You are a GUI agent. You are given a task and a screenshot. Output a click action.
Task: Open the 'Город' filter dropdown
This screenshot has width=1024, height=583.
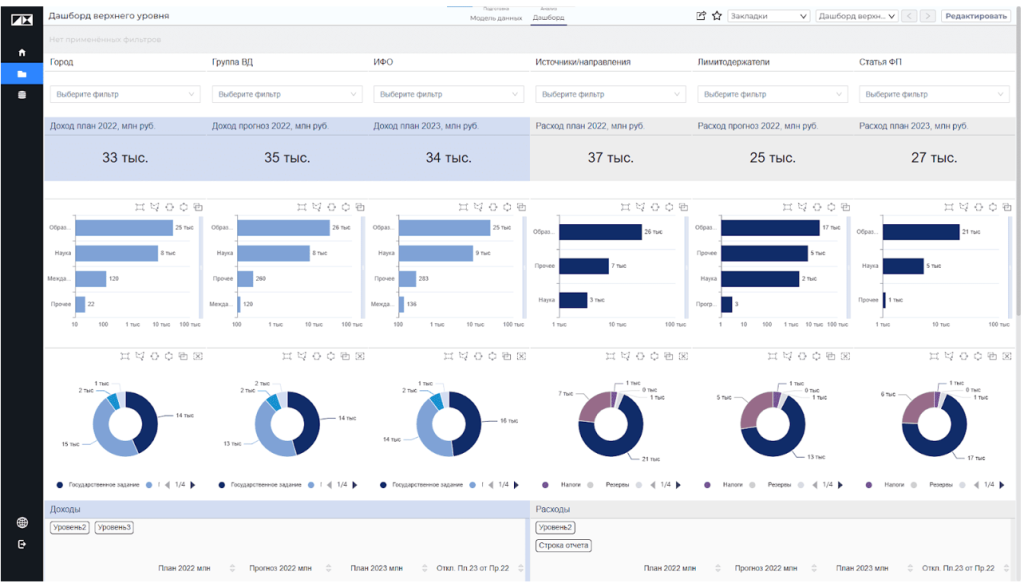click(x=125, y=94)
